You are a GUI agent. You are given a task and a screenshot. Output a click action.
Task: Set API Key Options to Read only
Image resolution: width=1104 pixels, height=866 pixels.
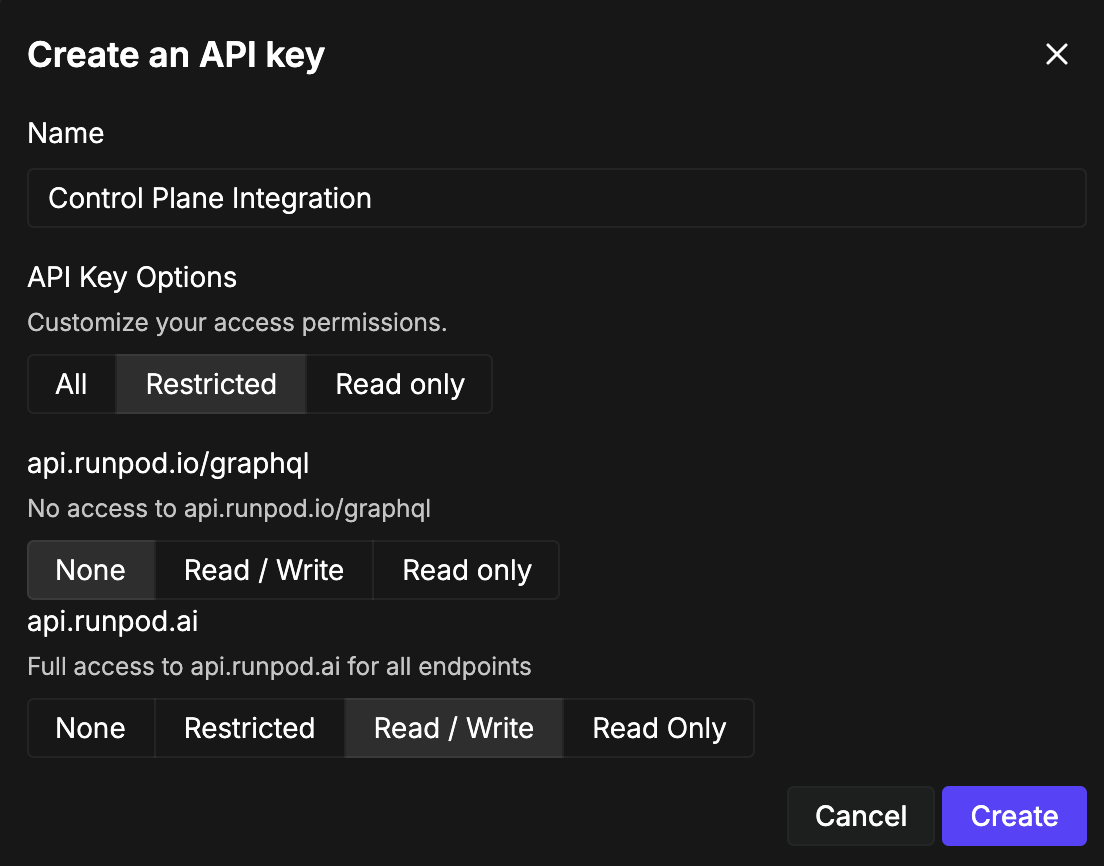(x=400, y=385)
